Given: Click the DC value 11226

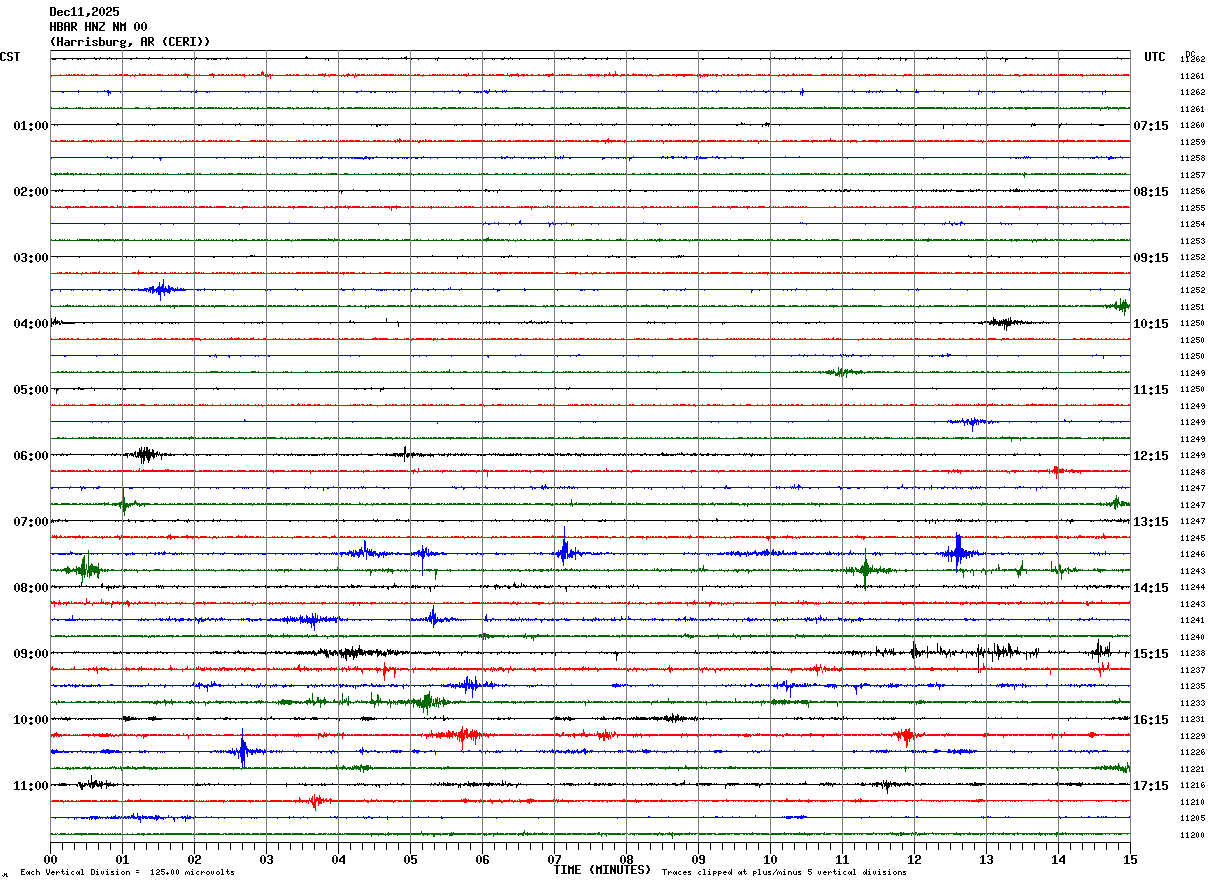Looking at the screenshot, I should [x=1192, y=753].
